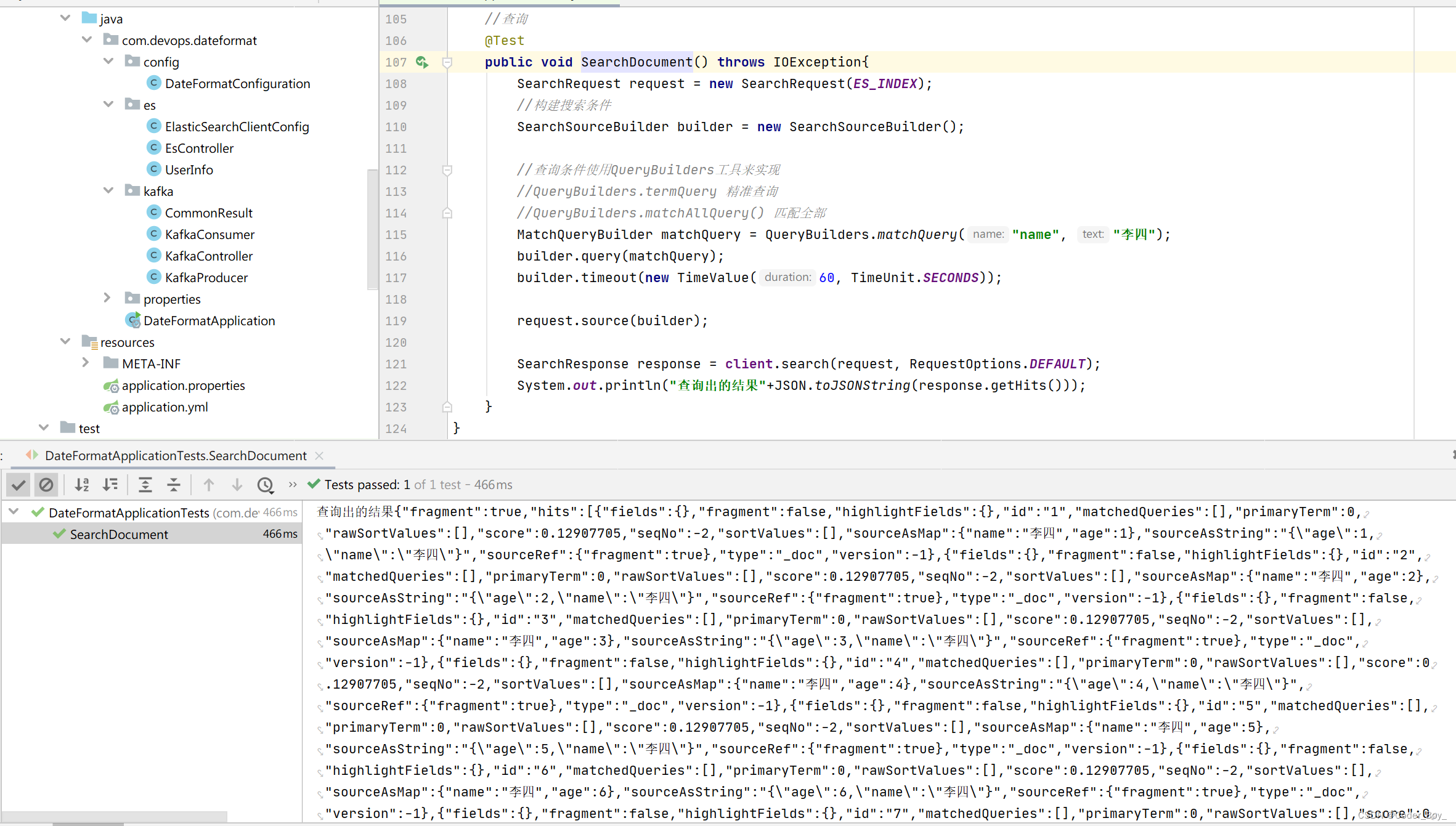Toggle Show Passed tests button
The image size is (1456, 826).
pyautogui.click(x=19, y=485)
